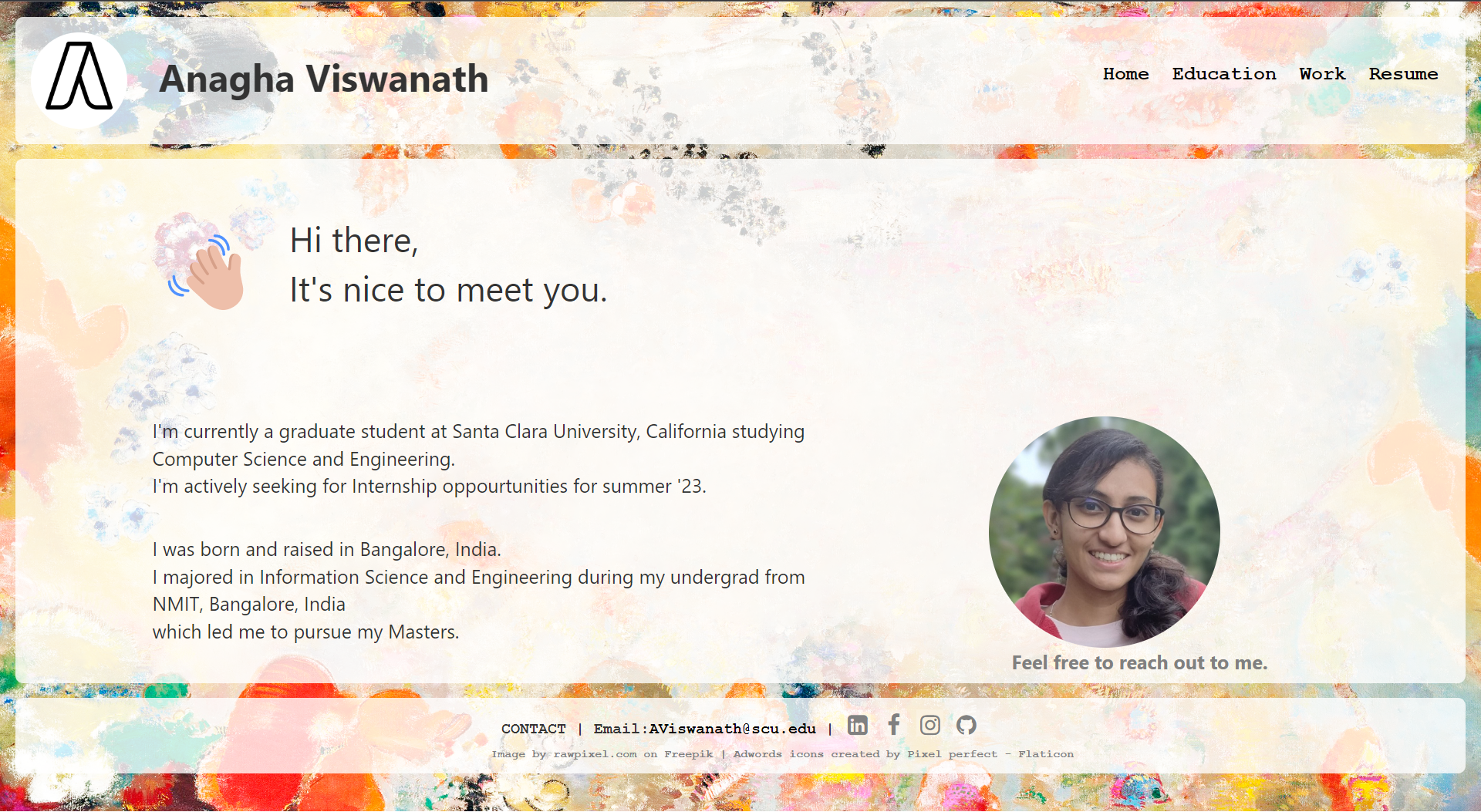The image size is (1481, 812).
Task: Click the 'Computer Science and Engineering.' line
Action: point(304,459)
